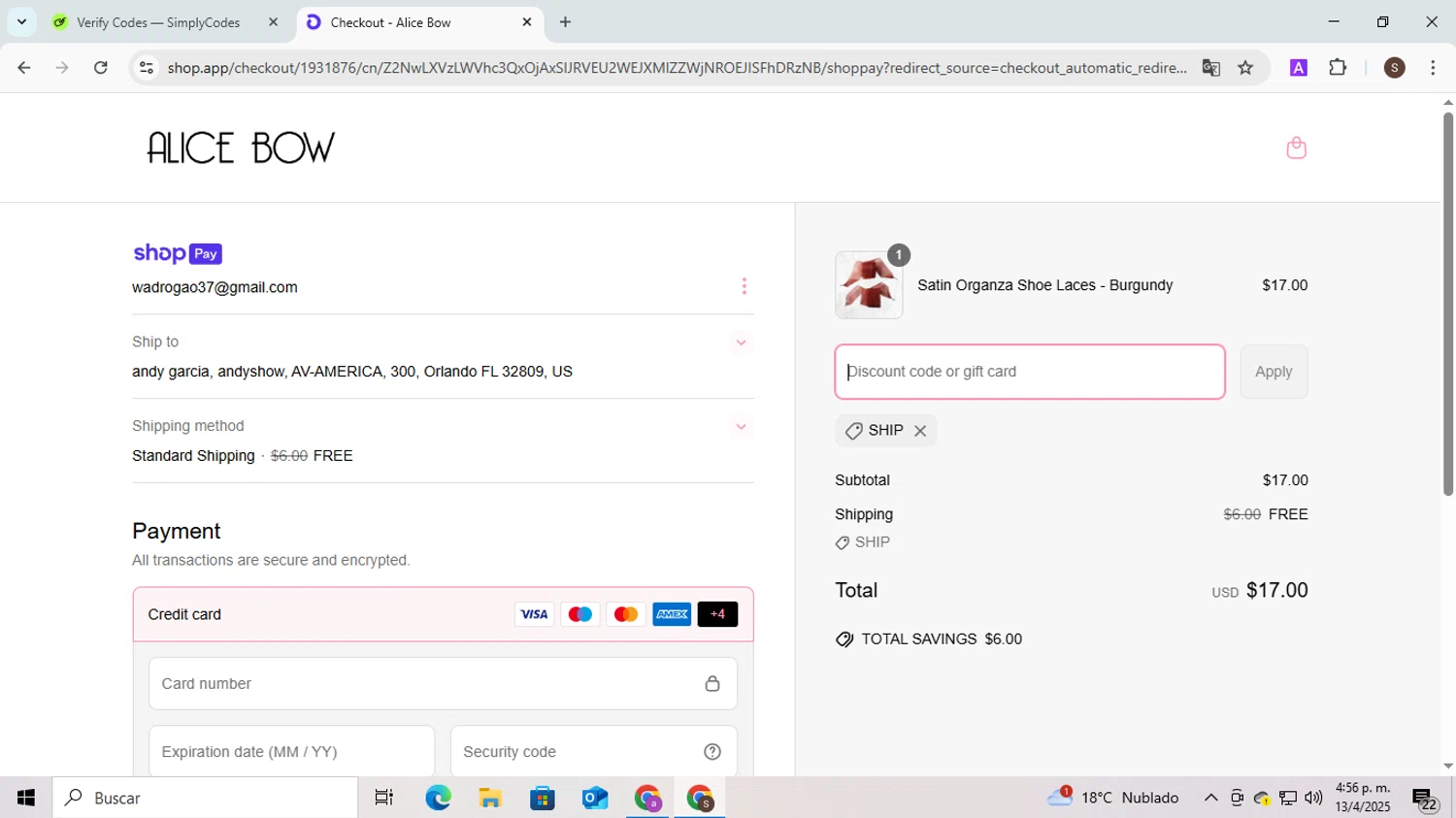The width and height of the screenshot is (1456, 818).
Task: Expand the Shipping method section
Action: coord(741,427)
